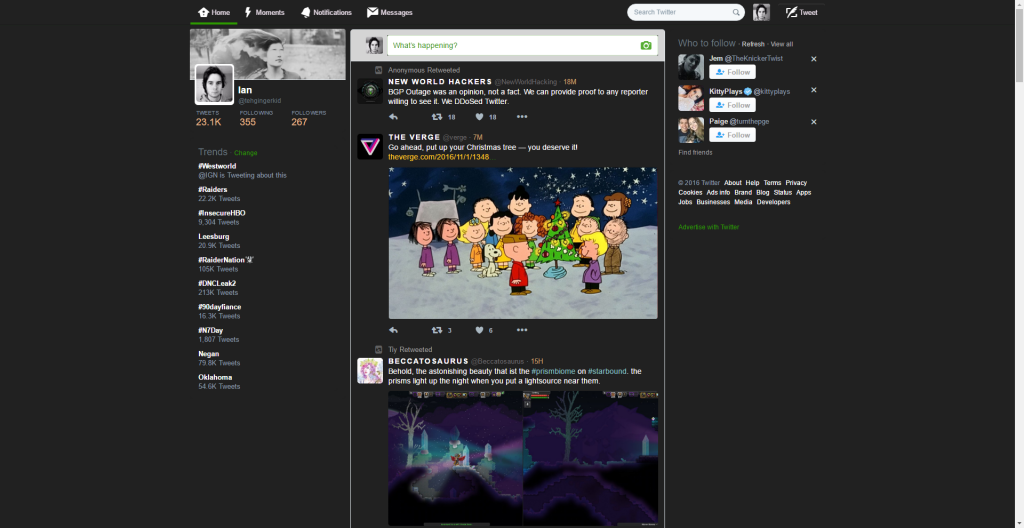Image resolution: width=1024 pixels, height=528 pixels.
Task: Open the #N7Day trend
Action: click(211, 331)
